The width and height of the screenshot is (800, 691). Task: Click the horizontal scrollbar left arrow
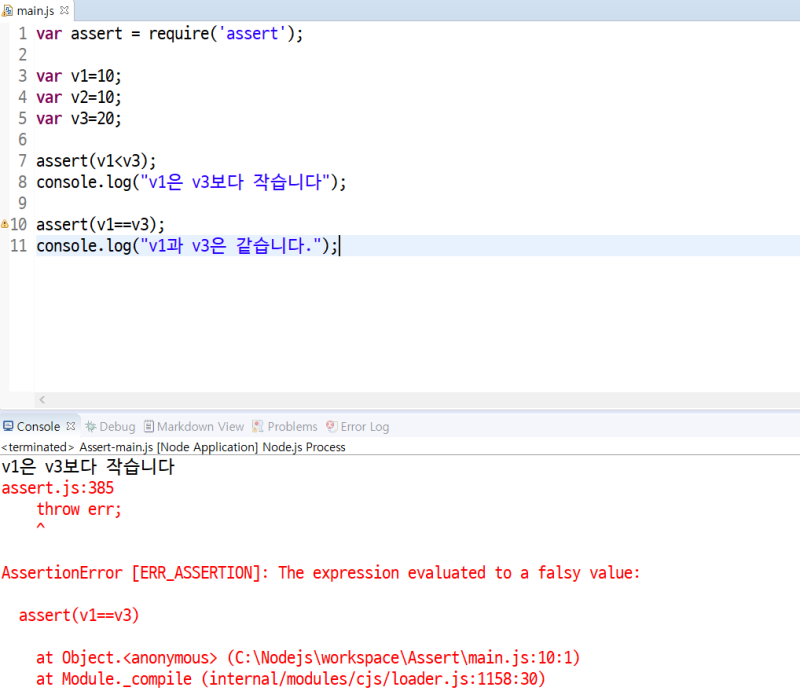point(42,400)
